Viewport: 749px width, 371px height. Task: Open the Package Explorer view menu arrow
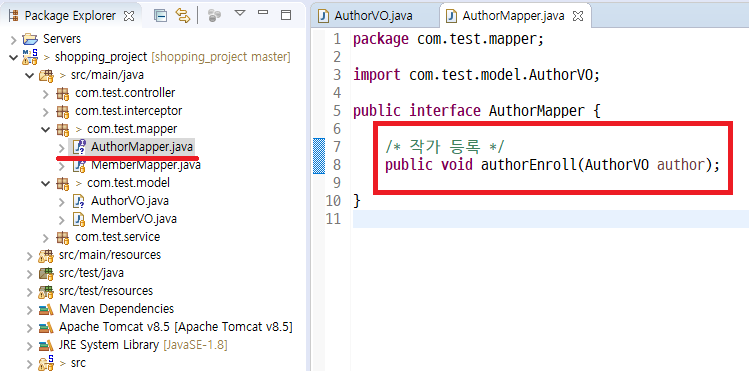(240, 13)
